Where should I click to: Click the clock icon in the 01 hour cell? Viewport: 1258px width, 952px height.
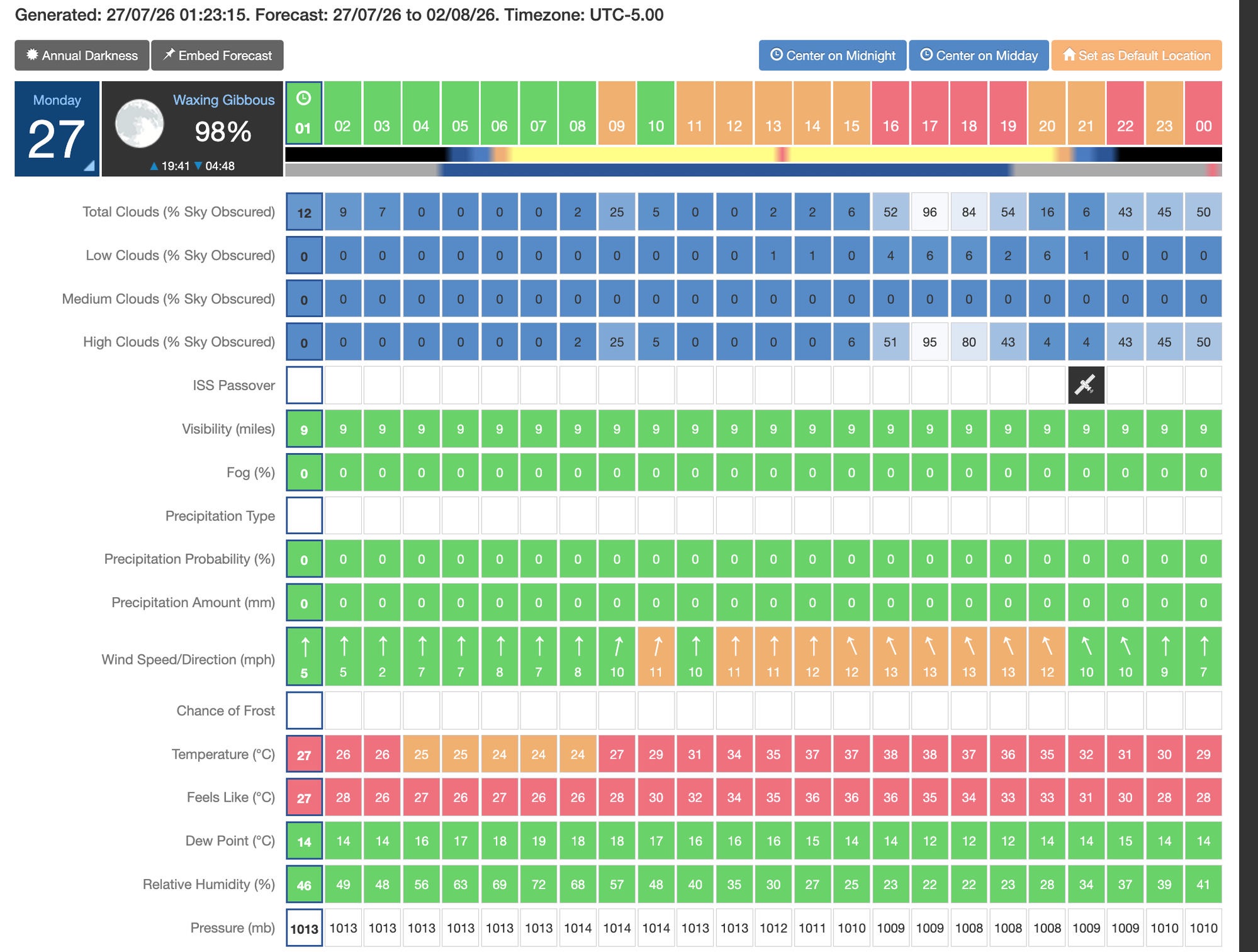[303, 98]
